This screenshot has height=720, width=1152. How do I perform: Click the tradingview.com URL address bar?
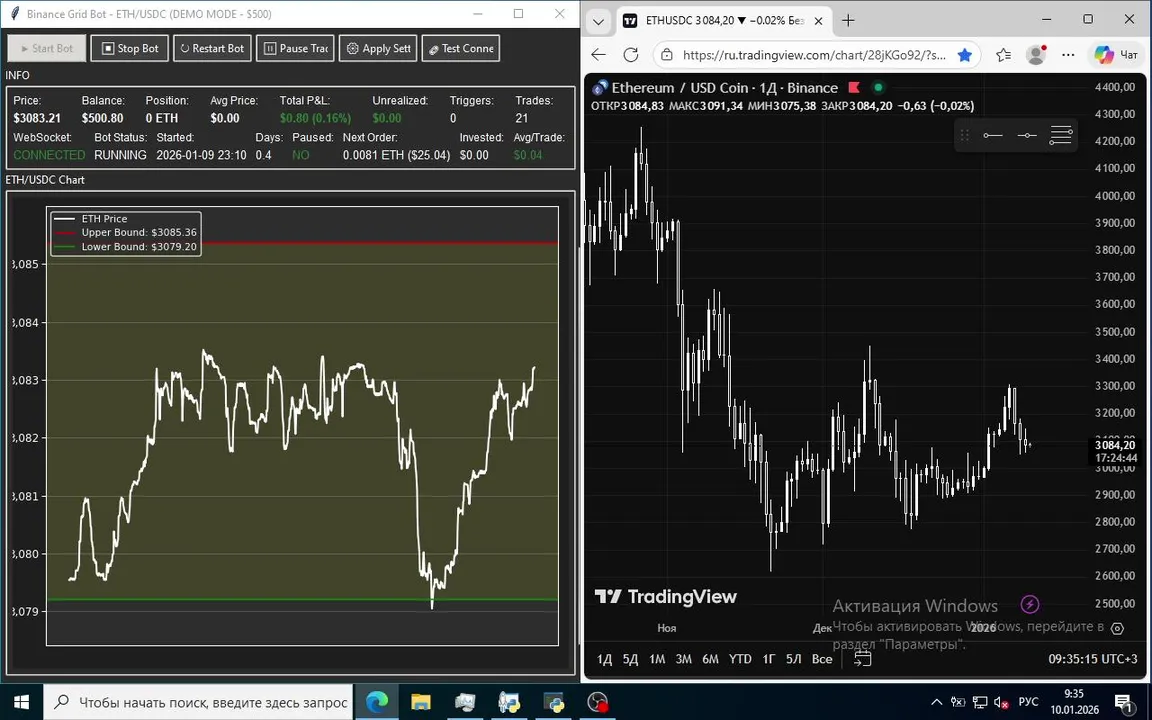click(x=814, y=55)
